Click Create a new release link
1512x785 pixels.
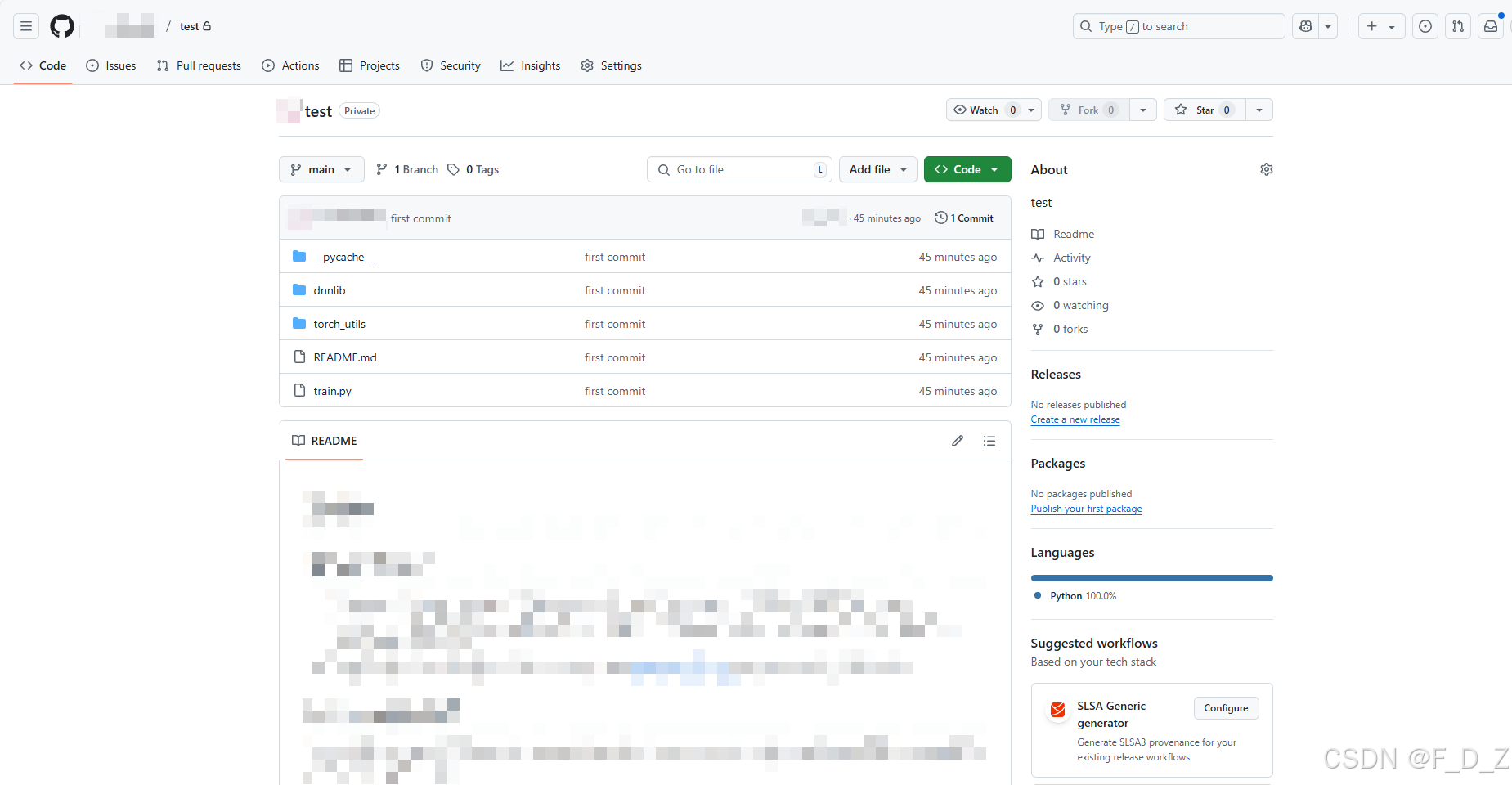point(1075,419)
